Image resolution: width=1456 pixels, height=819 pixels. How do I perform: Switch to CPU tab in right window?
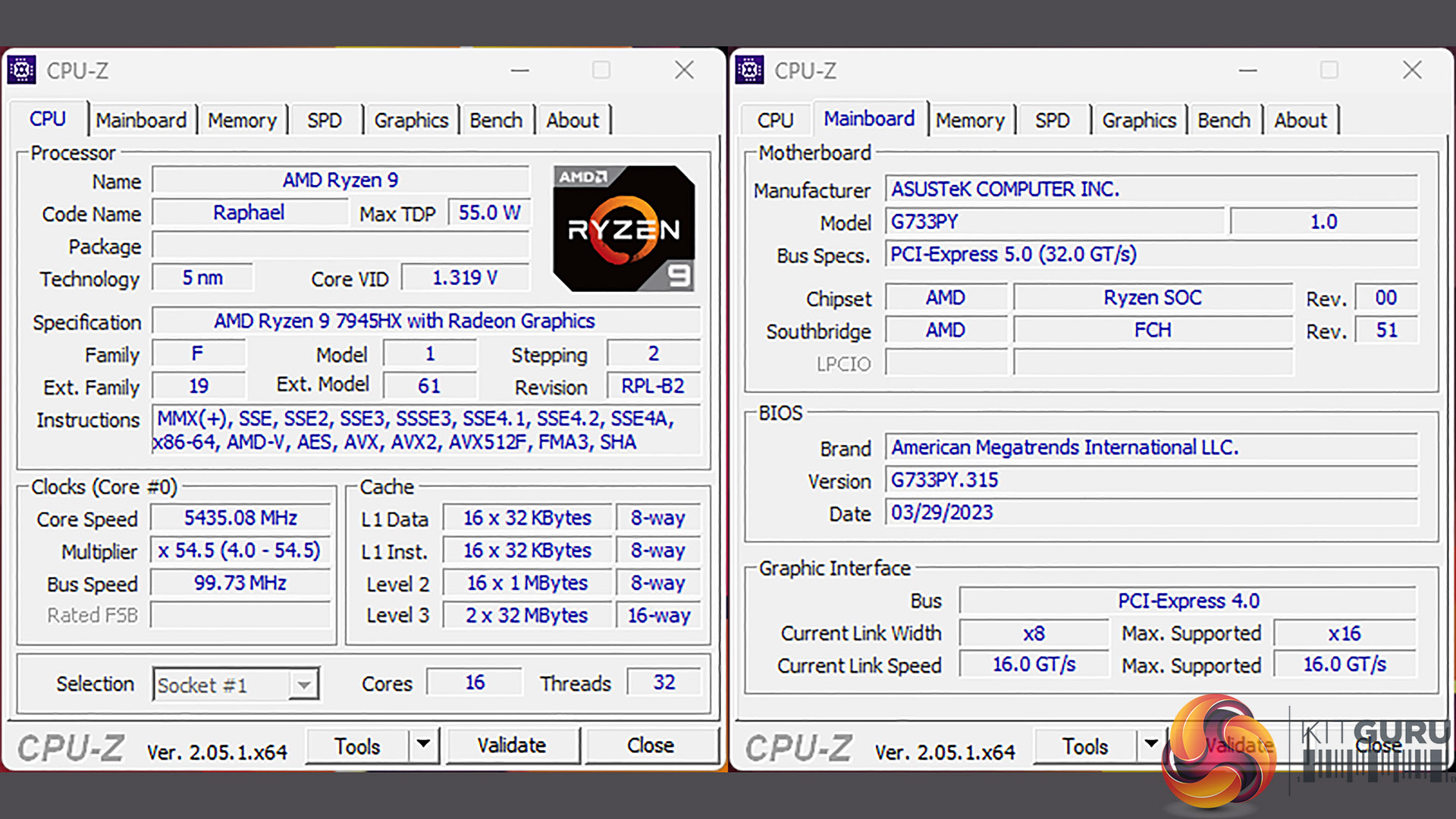(775, 121)
